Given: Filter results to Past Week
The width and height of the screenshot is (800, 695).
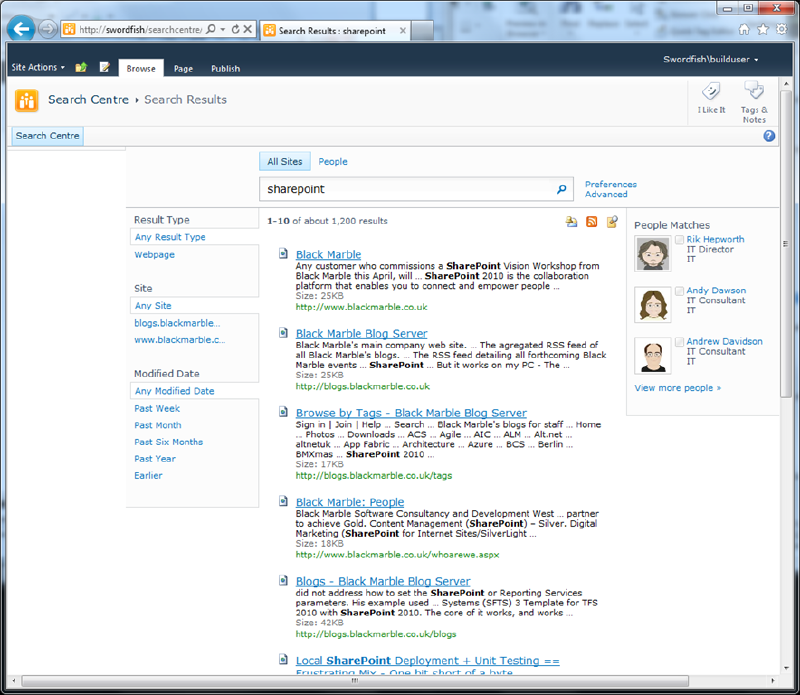Looking at the screenshot, I should point(157,408).
